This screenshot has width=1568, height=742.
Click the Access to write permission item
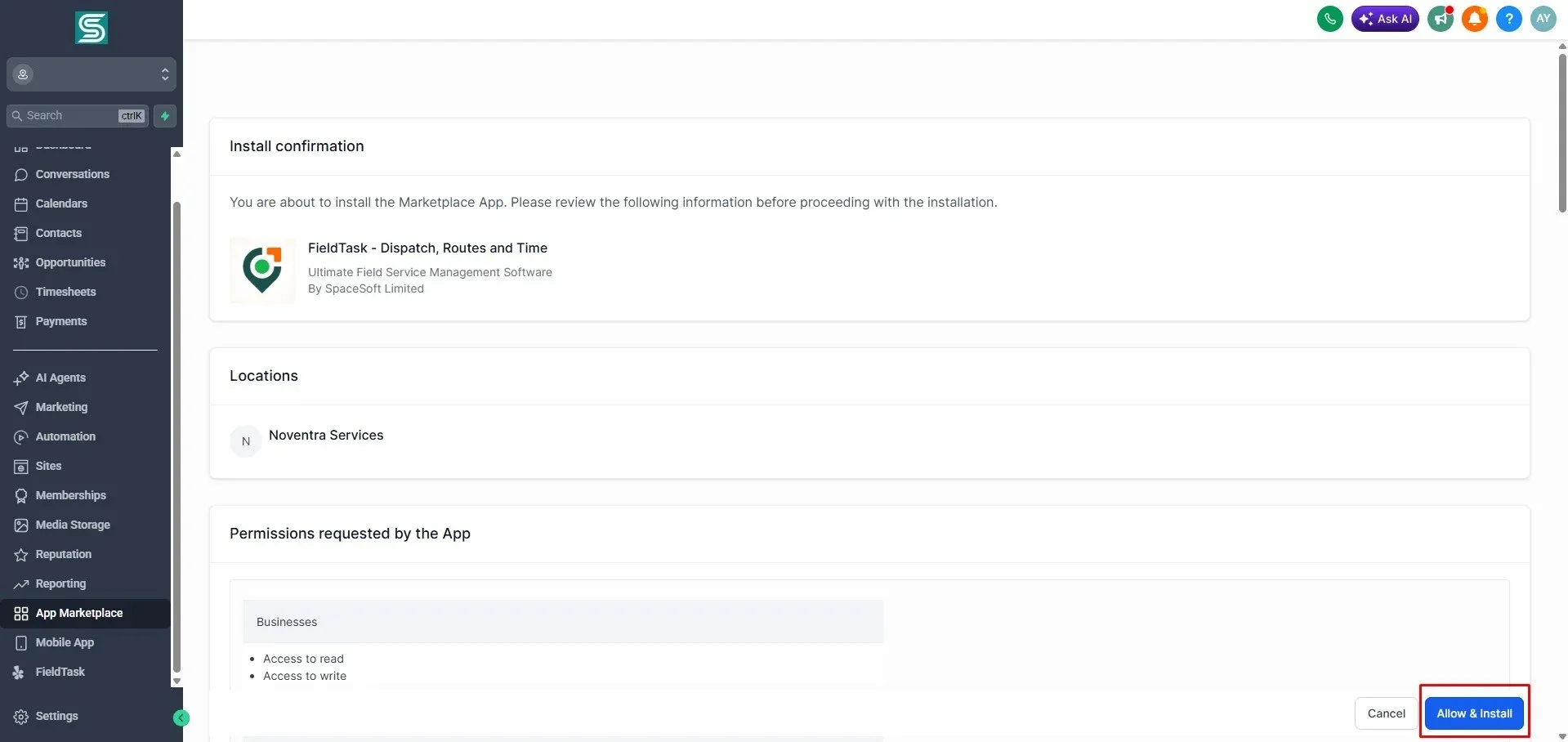pyautogui.click(x=305, y=676)
